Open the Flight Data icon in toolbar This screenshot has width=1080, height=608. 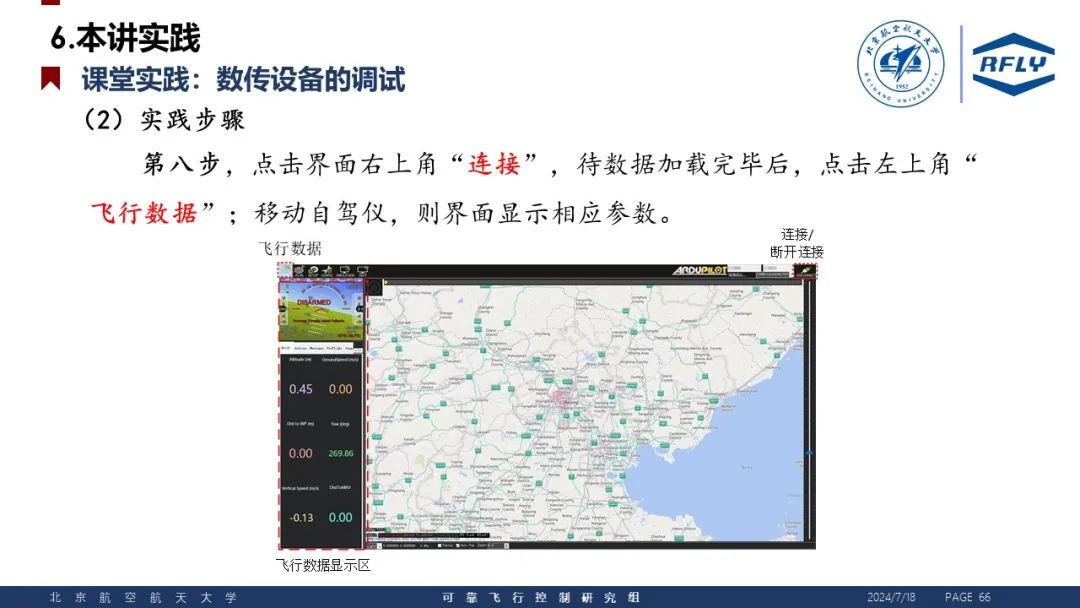[287, 270]
